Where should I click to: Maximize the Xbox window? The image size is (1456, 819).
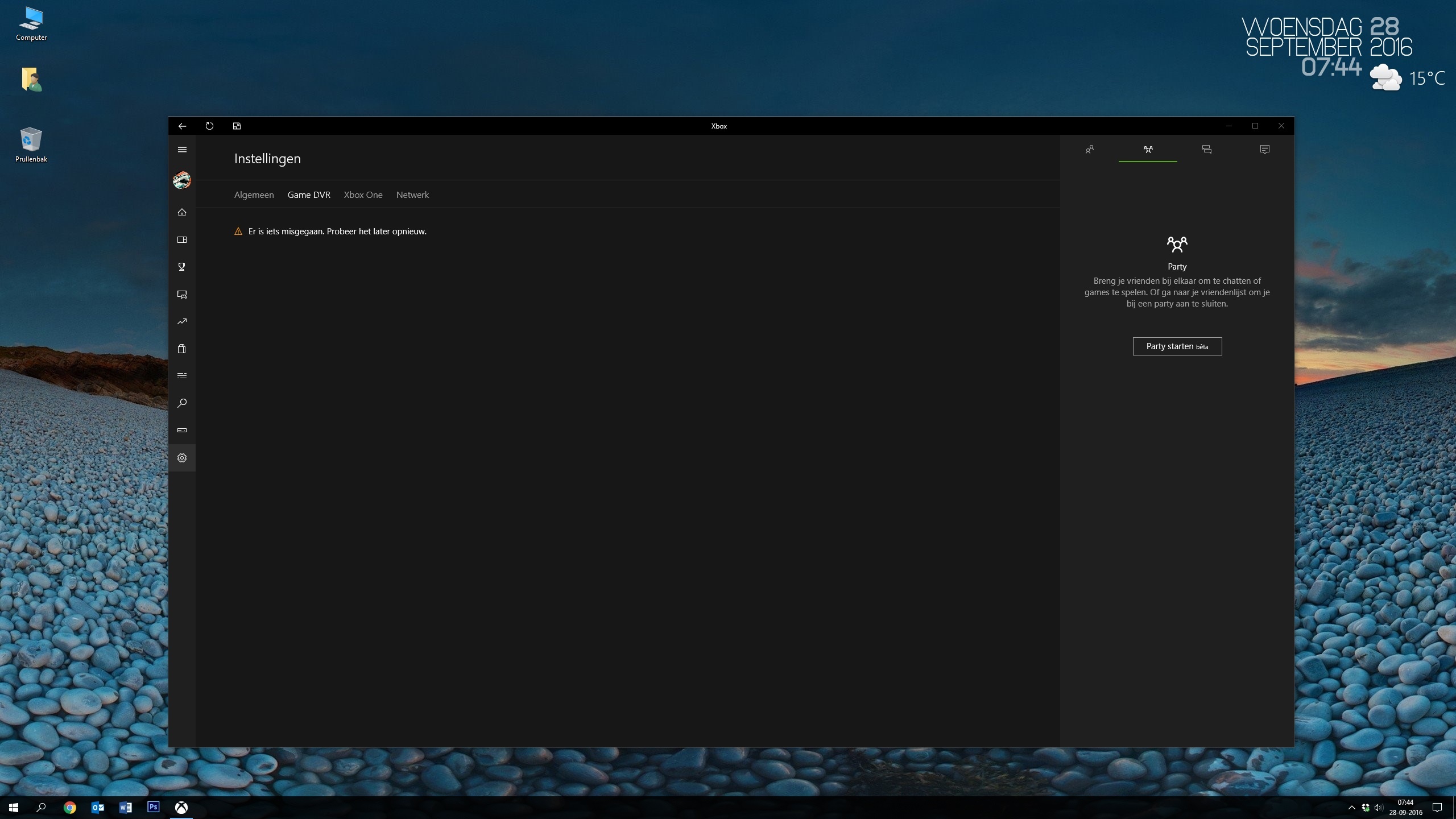pos(1255,126)
